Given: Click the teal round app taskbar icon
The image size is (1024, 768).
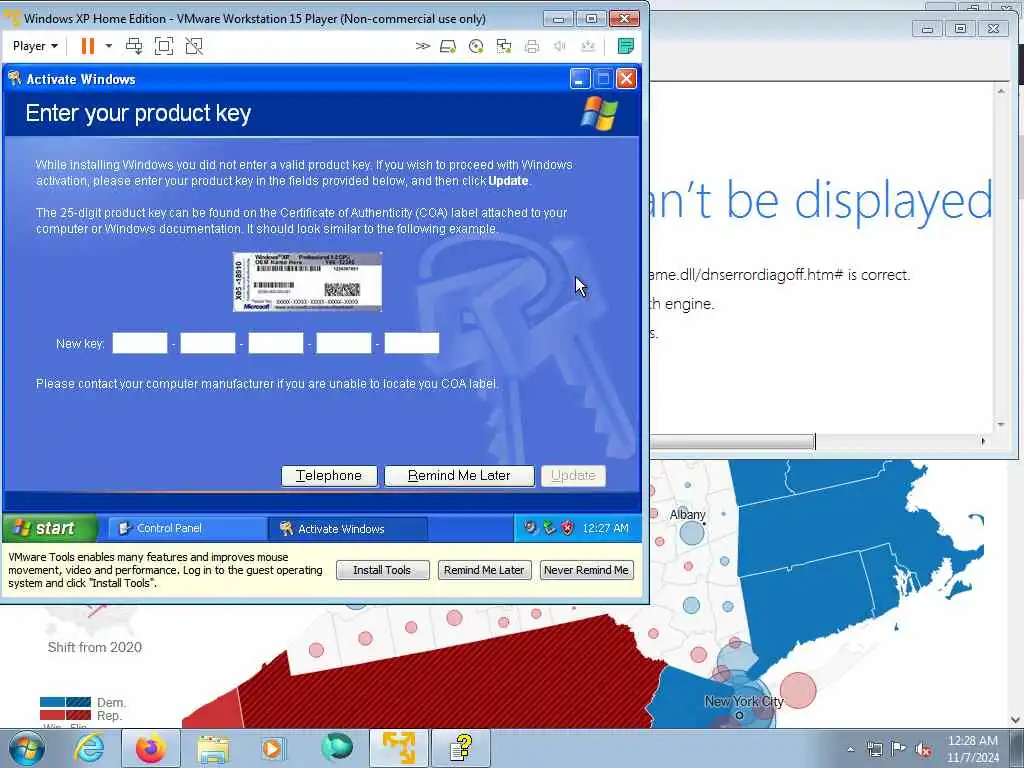Looking at the screenshot, I should point(337,748).
